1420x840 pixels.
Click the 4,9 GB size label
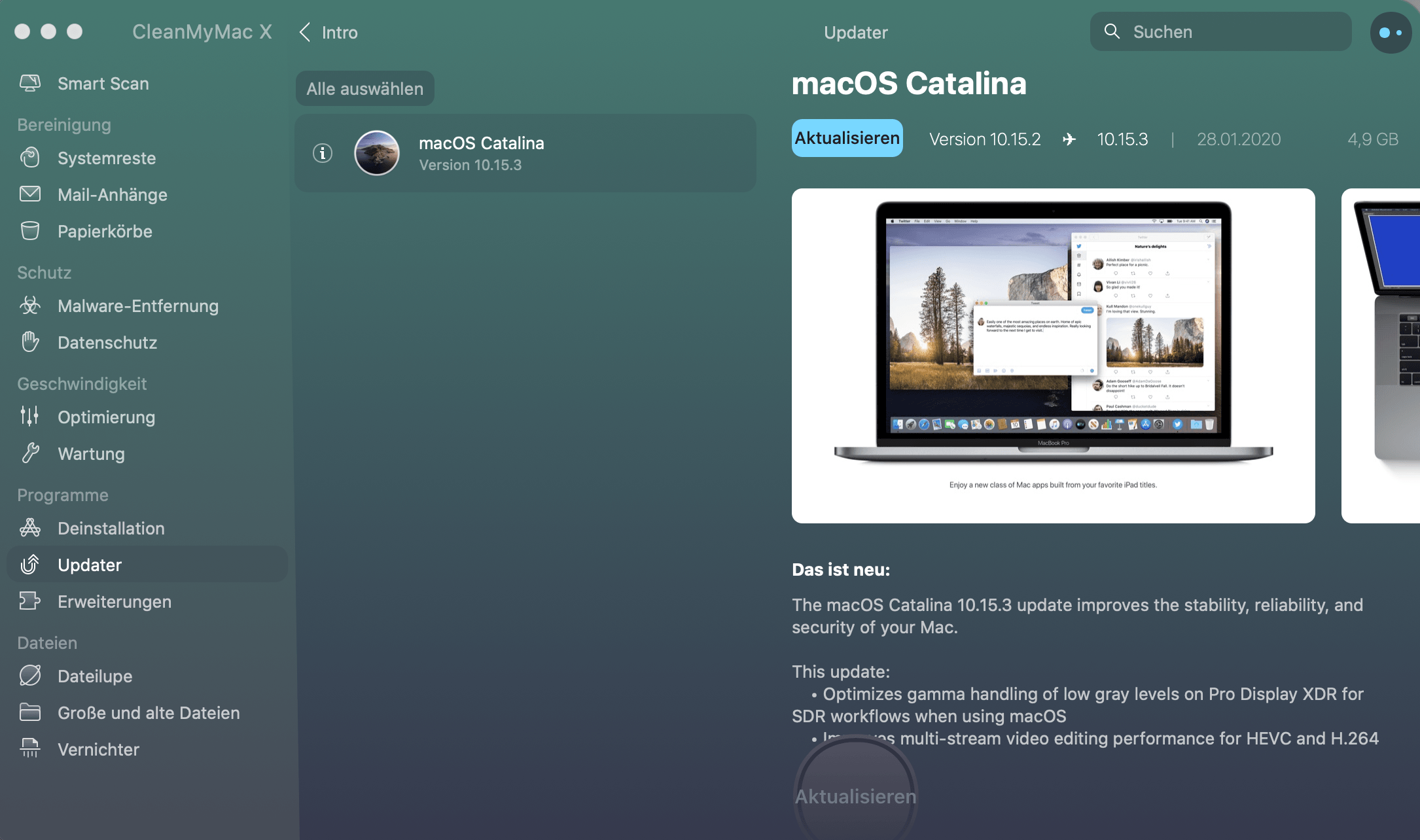pos(1373,139)
